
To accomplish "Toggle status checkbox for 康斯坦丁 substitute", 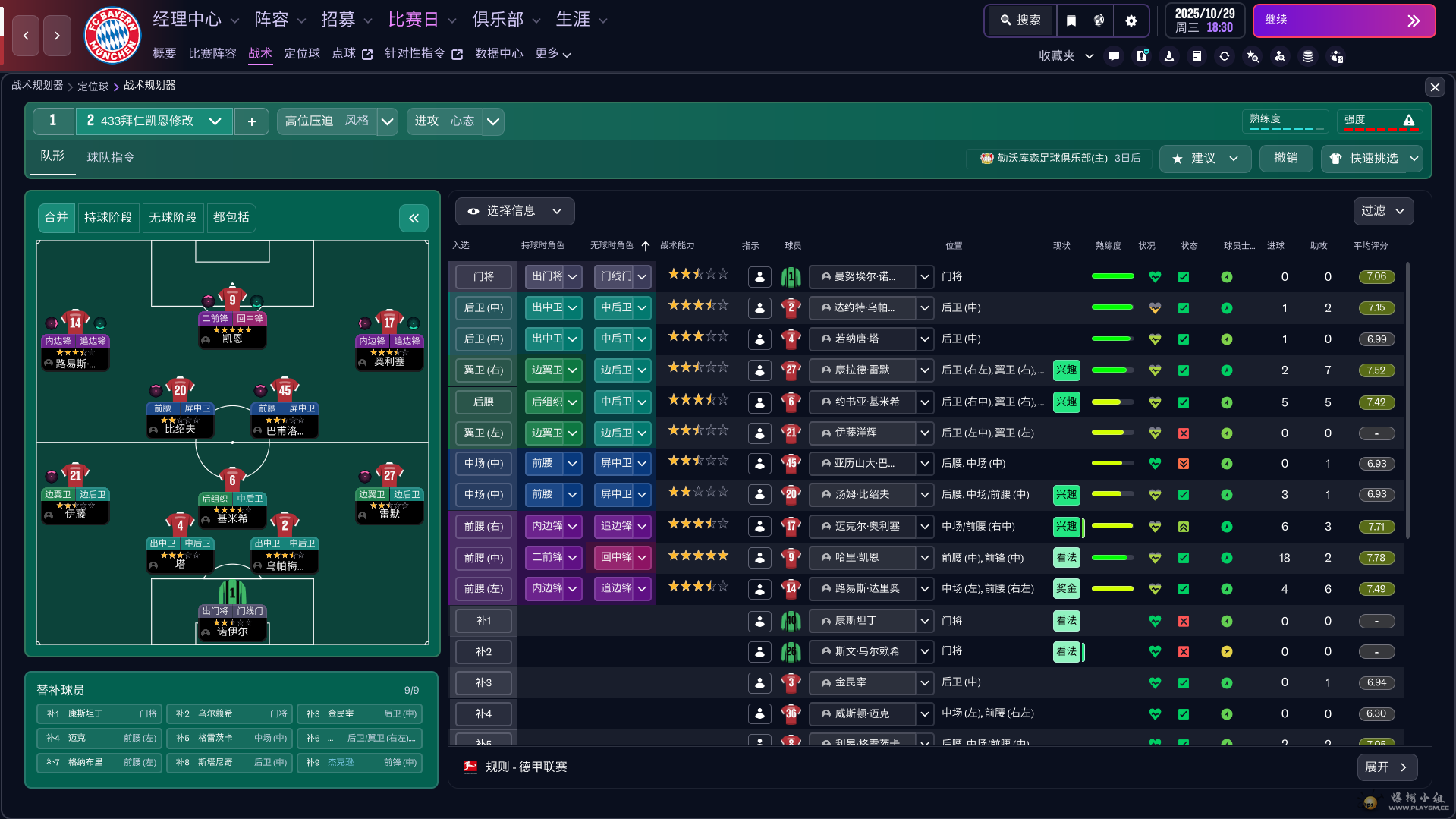I will click(1183, 621).
